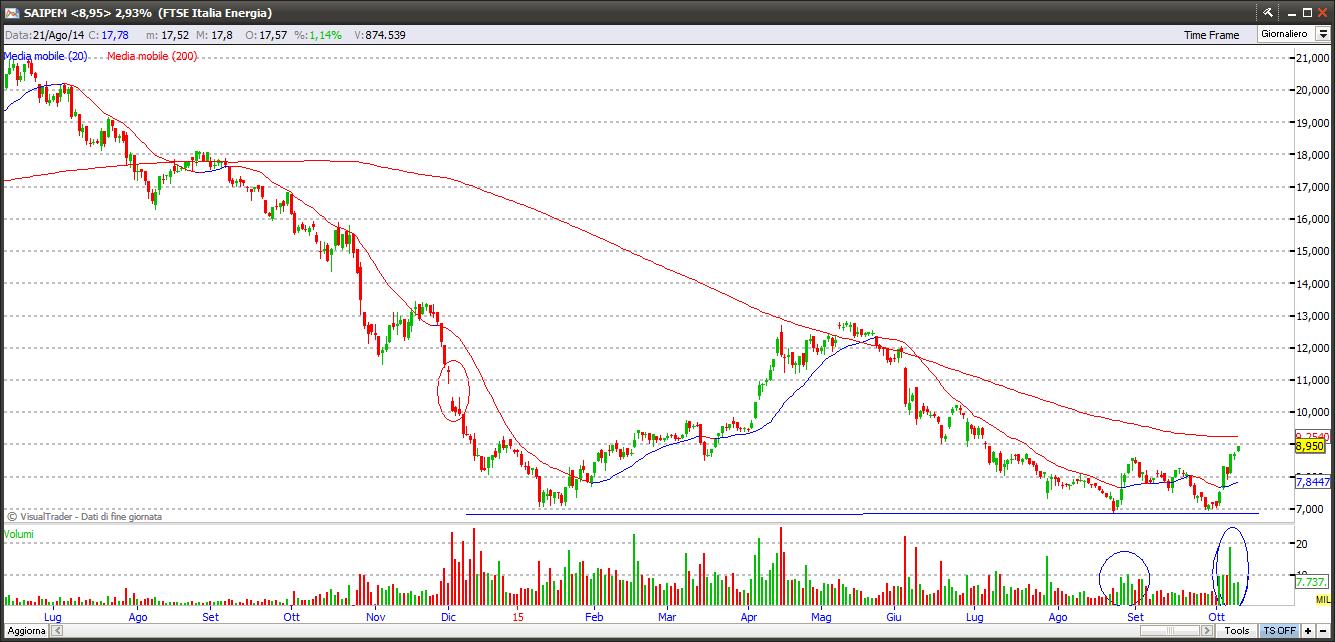The image size is (1335, 642).
Task: Open the Tools button at bottom
Action: 1237,631
